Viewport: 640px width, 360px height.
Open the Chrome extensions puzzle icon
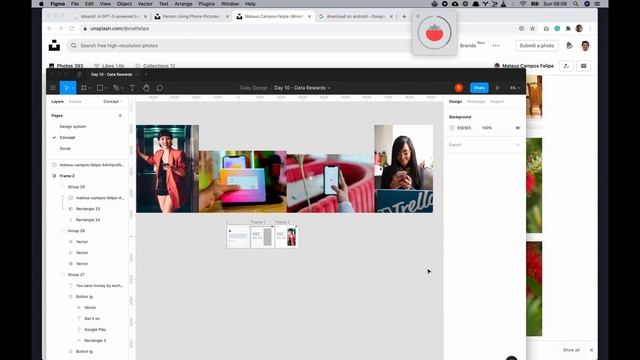[x=568, y=29]
